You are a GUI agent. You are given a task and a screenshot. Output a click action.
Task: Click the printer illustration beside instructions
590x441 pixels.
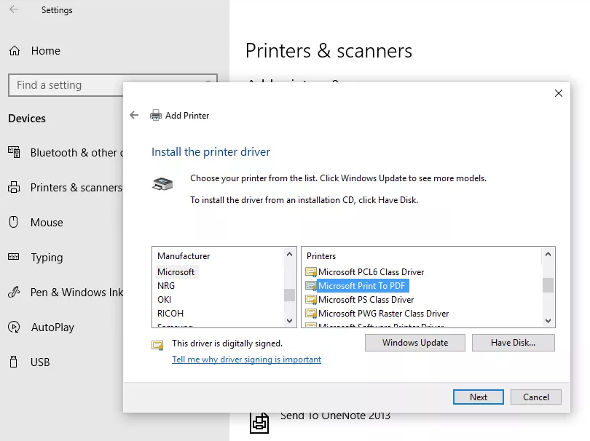click(x=163, y=184)
